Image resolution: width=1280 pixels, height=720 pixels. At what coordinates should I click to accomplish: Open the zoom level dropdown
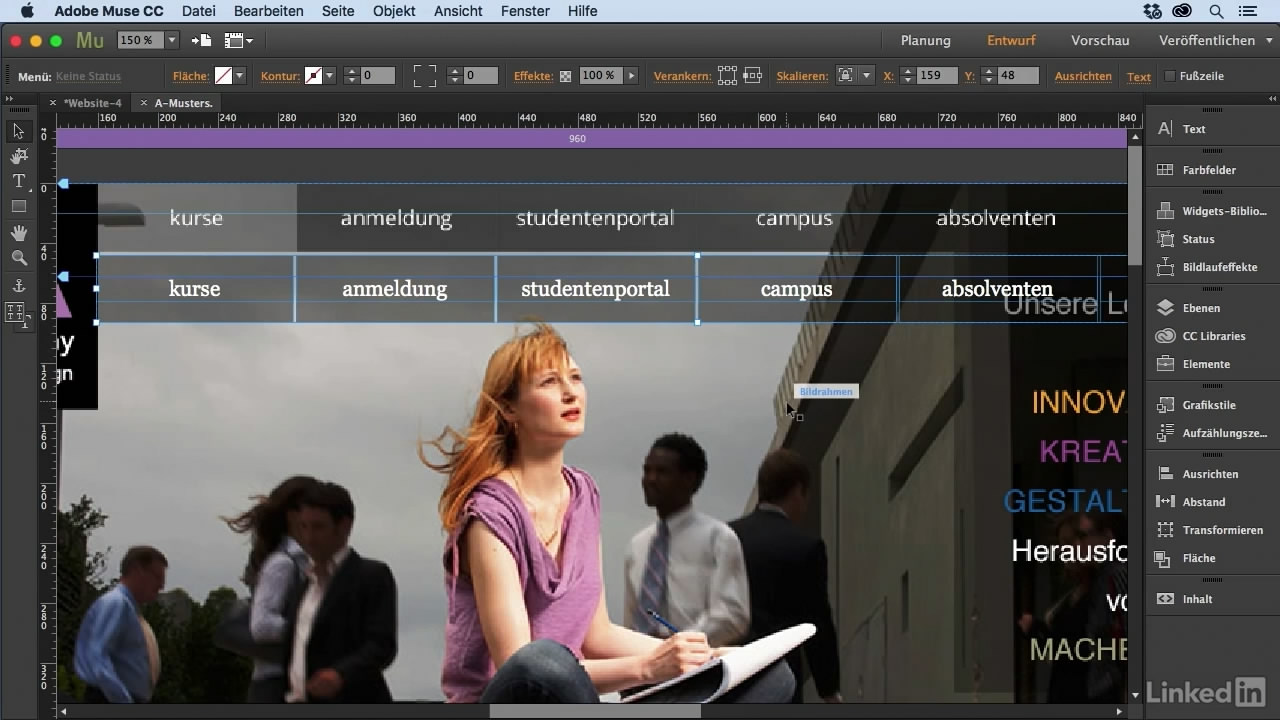tap(172, 41)
